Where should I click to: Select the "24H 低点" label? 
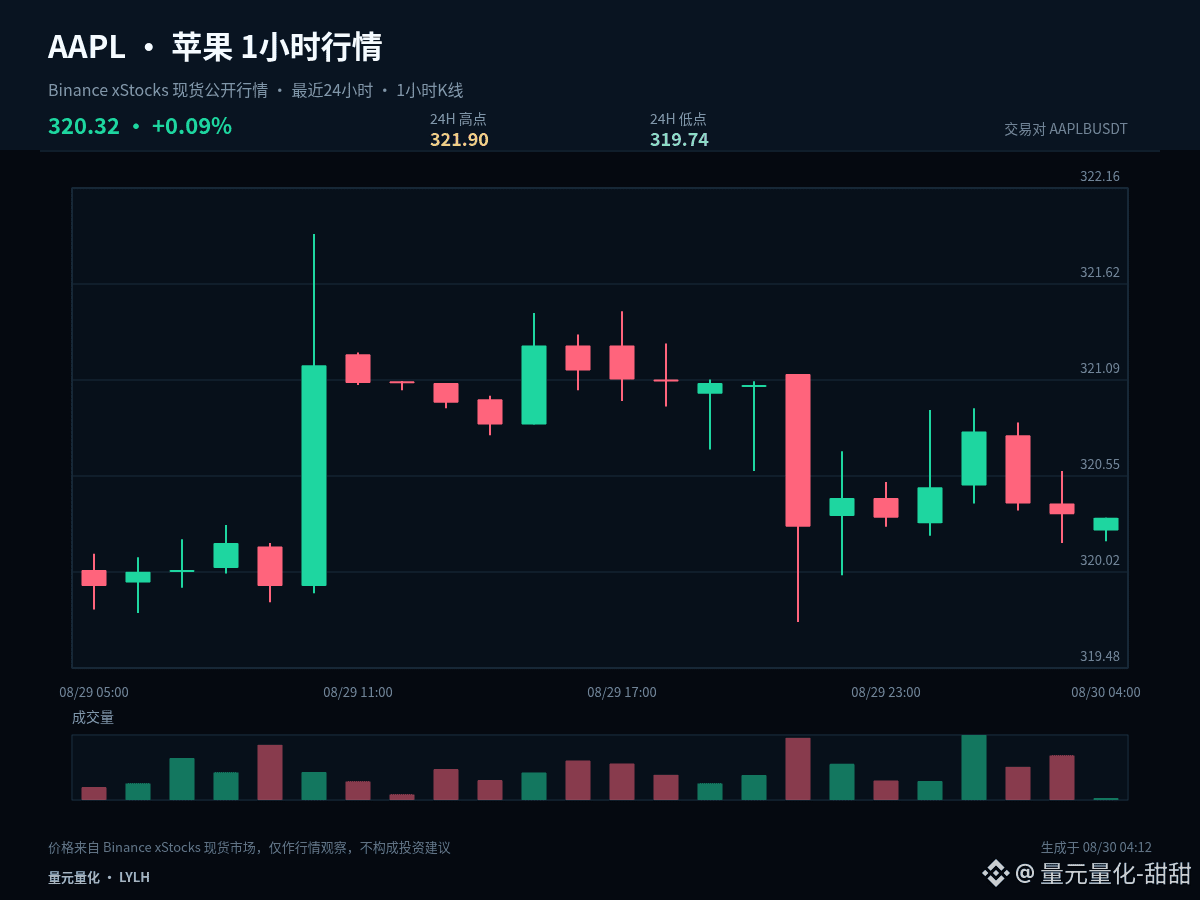(678, 119)
